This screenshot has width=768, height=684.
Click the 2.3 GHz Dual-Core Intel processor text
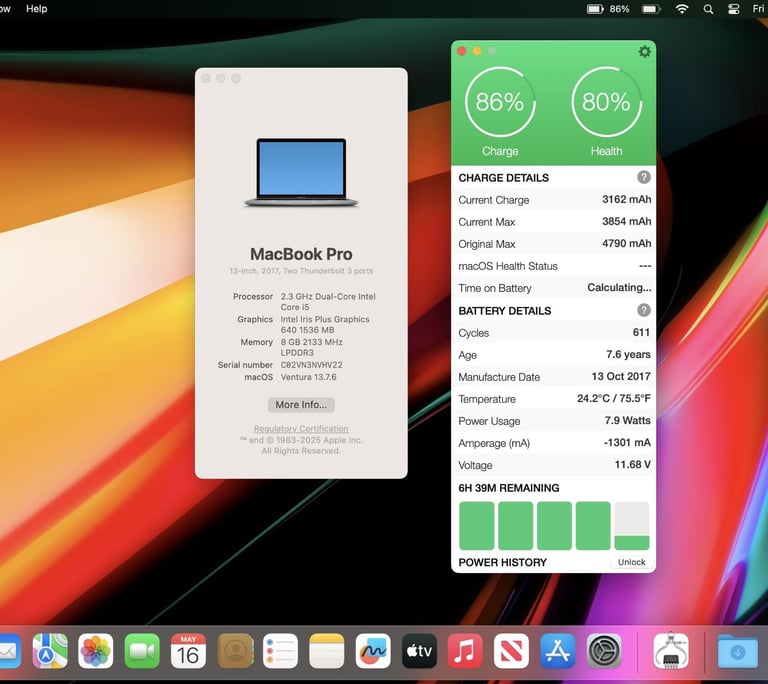[328, 302]
